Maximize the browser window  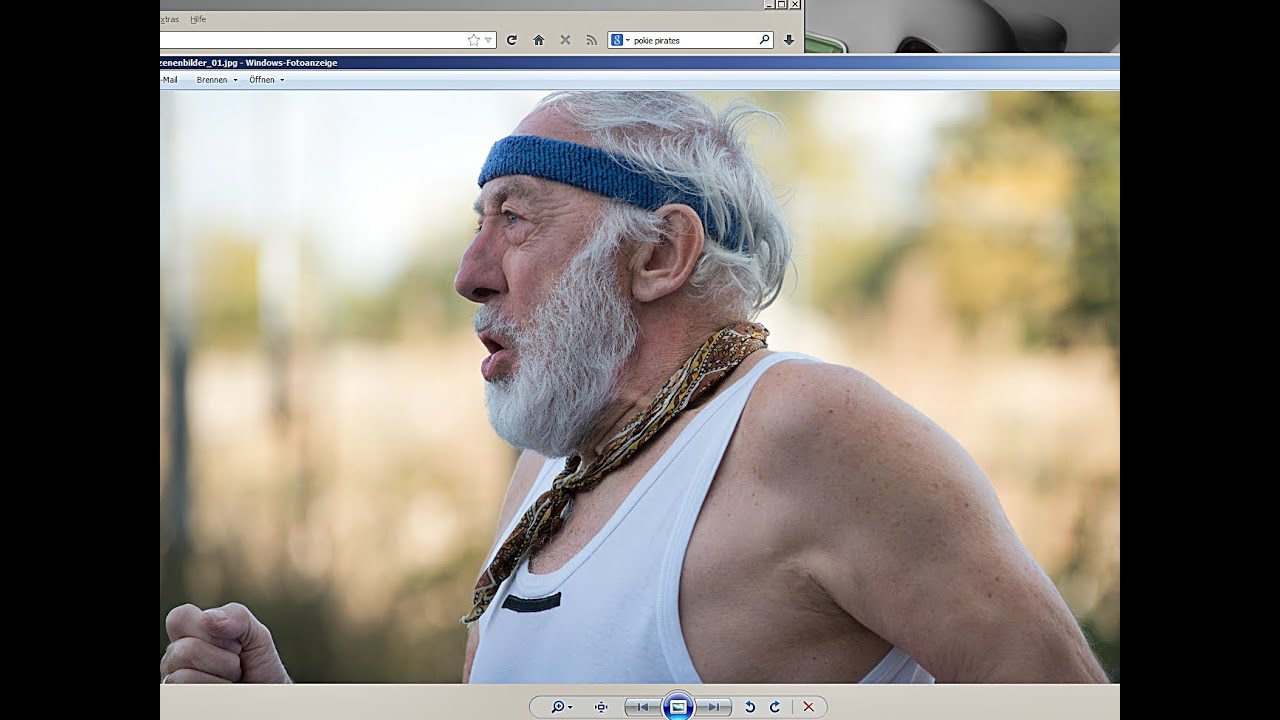[x=782, y=4]
